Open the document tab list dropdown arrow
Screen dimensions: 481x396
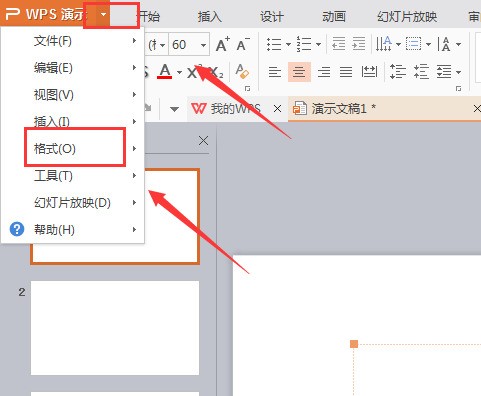point(174,109)
